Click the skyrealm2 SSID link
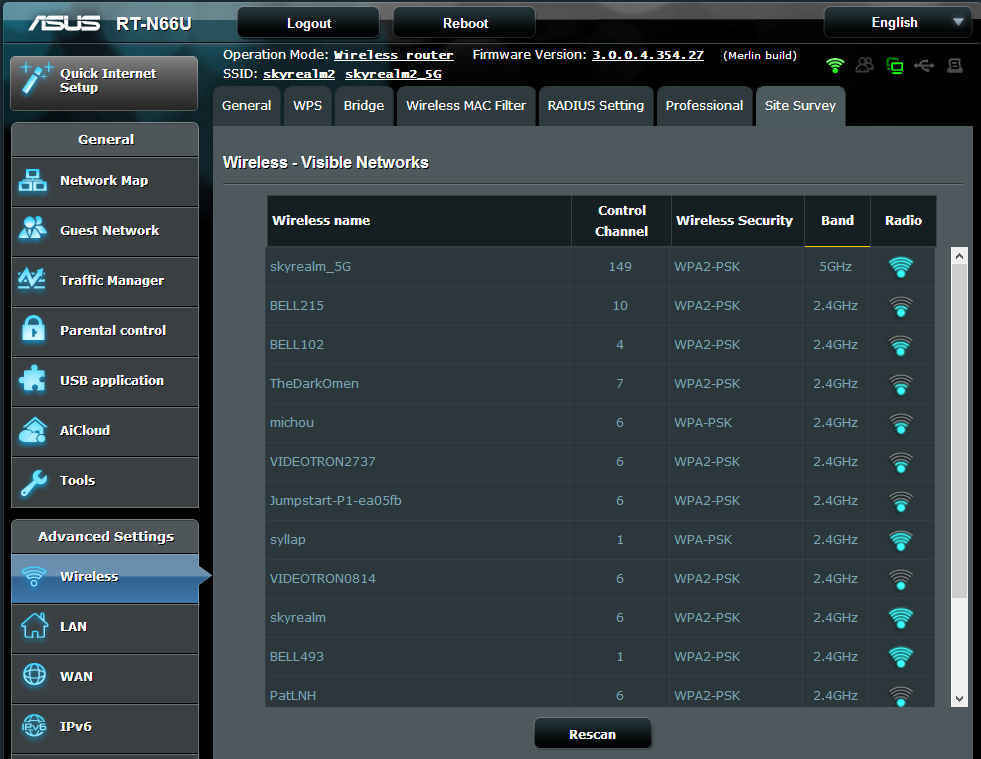This screenshot has width=981, height=759. [299, 74]
